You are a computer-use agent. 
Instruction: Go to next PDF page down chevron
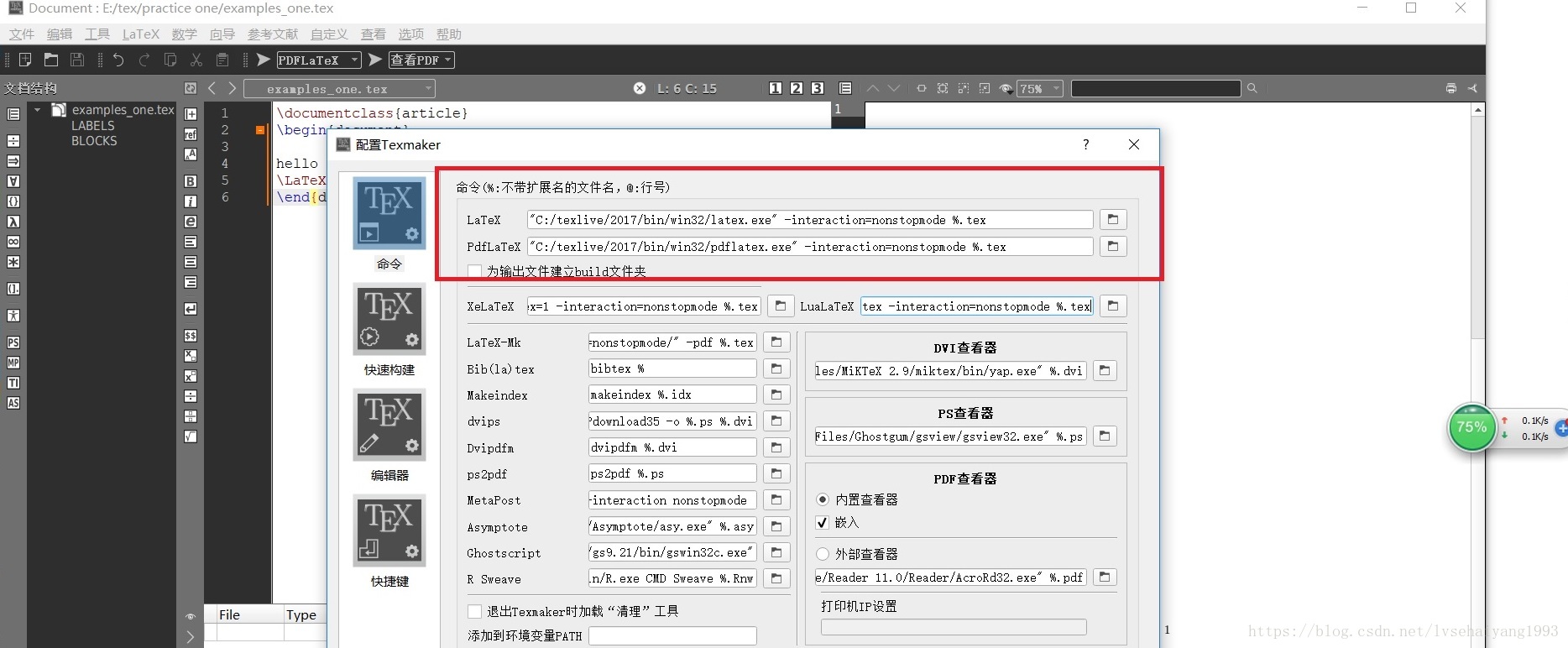[x=894, y=88]
